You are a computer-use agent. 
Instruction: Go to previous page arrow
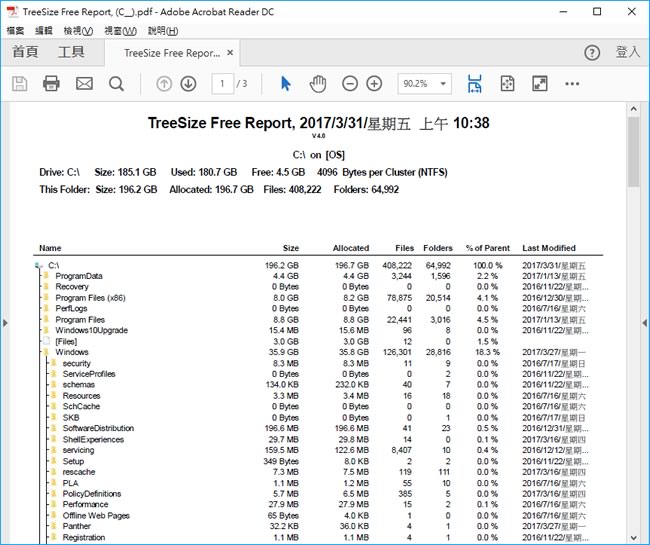coord(164,84)
